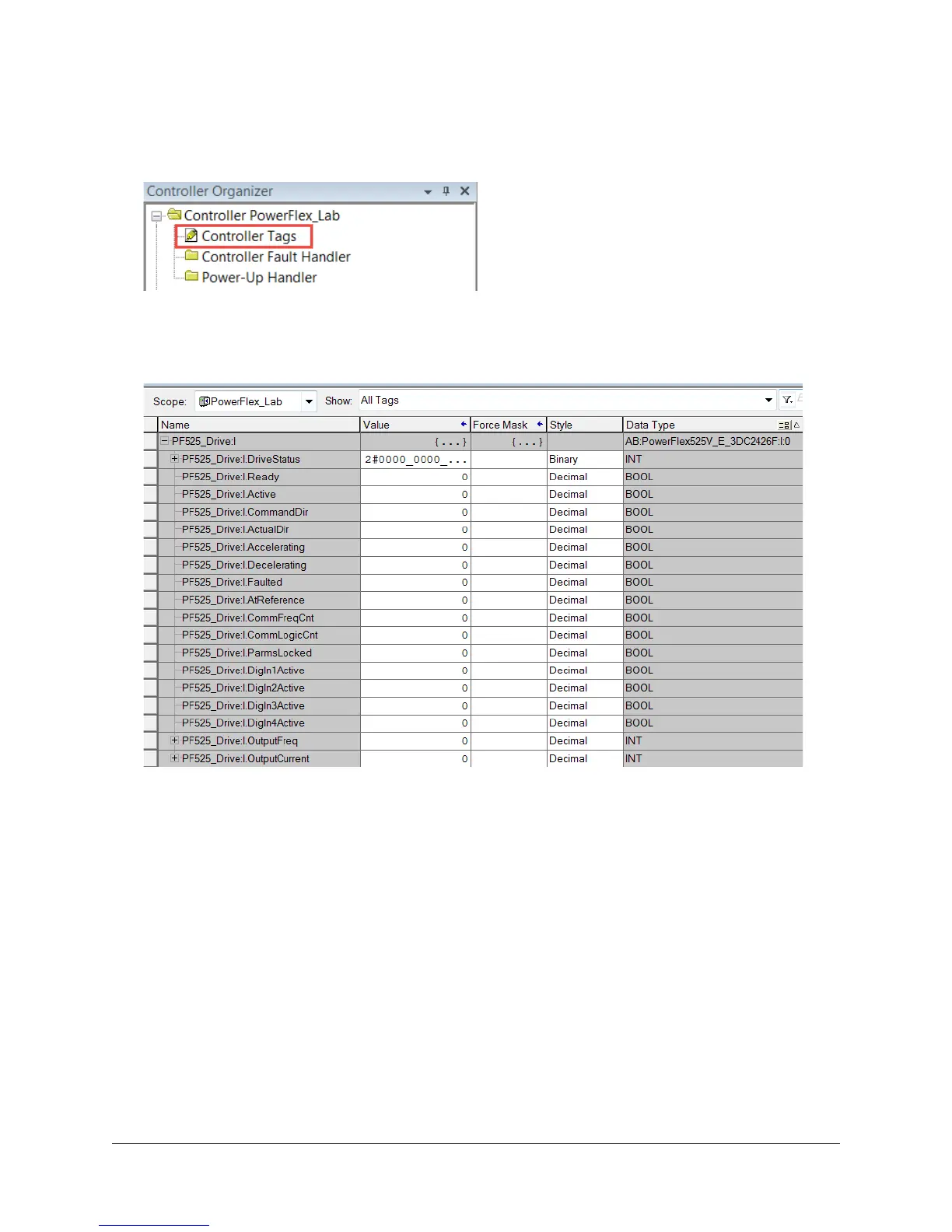Click the Value column header
Image resolution: width=952 pixels, height=1232 pixels.
point(416,425)
